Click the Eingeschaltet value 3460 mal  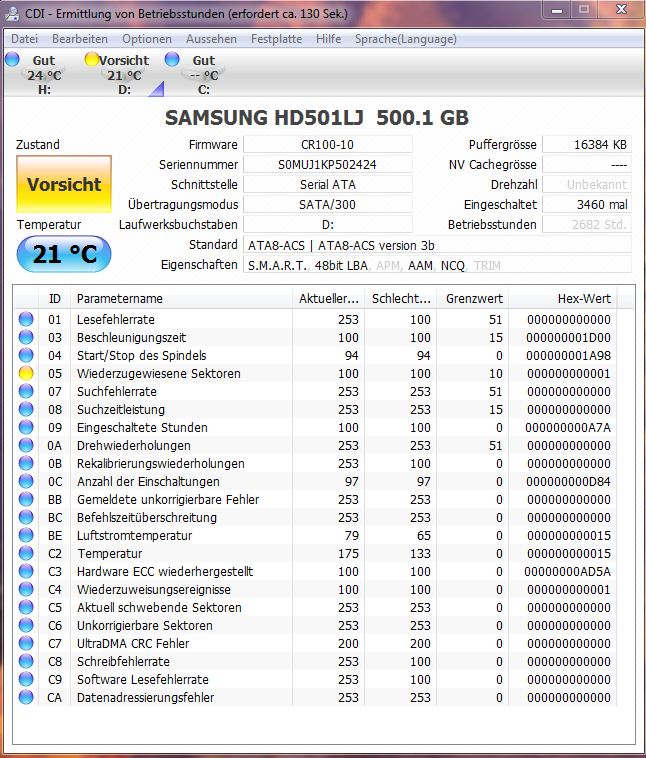point(587,204)
